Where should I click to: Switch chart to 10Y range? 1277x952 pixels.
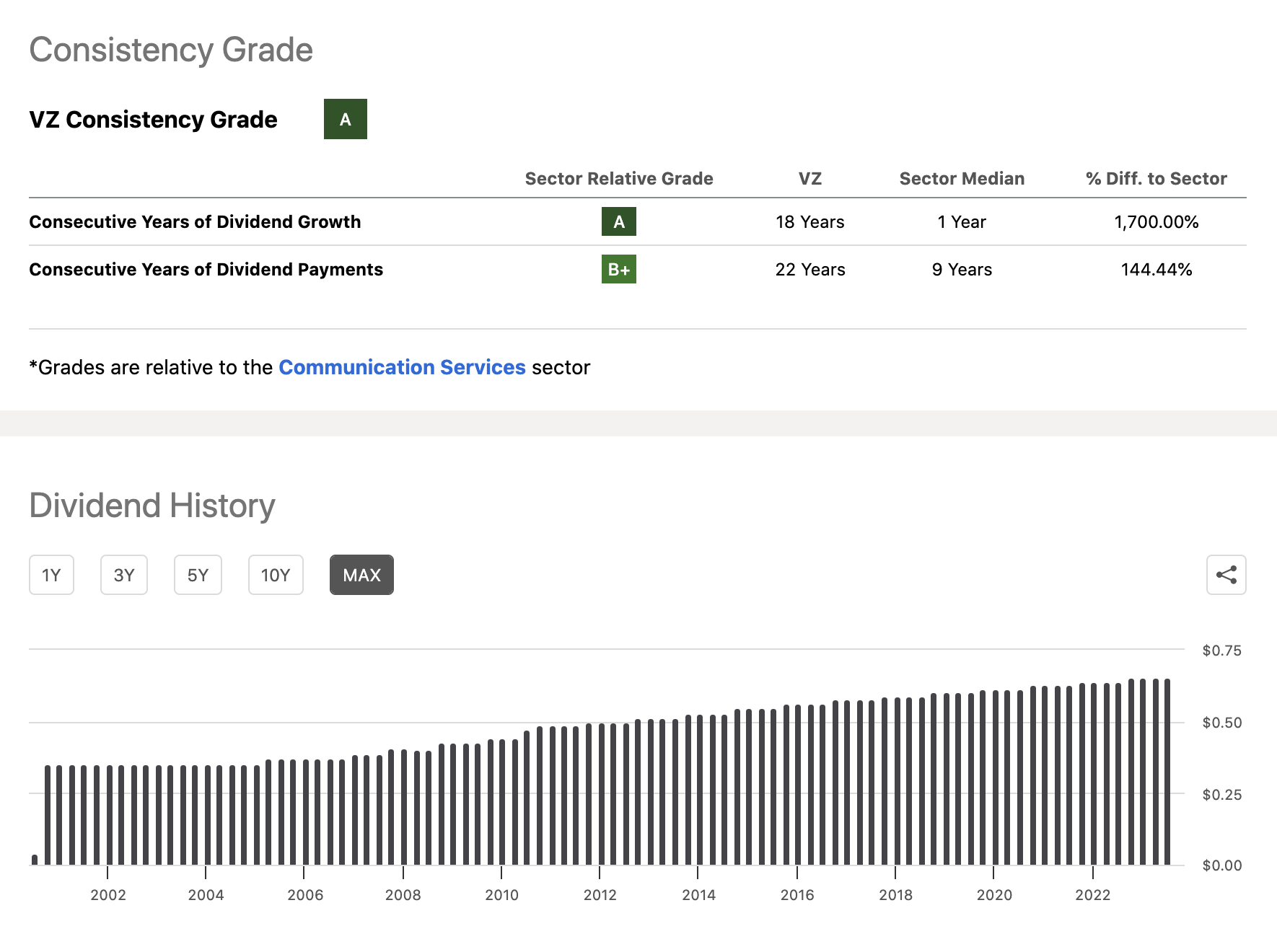(x=276, y=575)
